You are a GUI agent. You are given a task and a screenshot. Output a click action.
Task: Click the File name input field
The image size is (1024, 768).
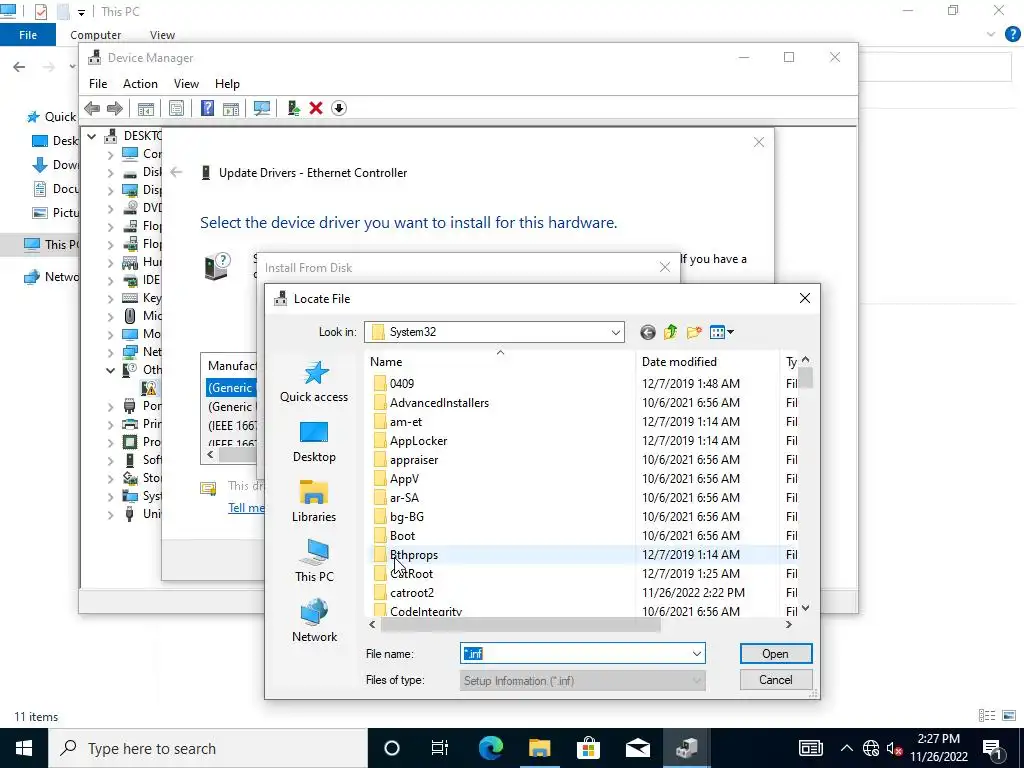tap(575, 654)
